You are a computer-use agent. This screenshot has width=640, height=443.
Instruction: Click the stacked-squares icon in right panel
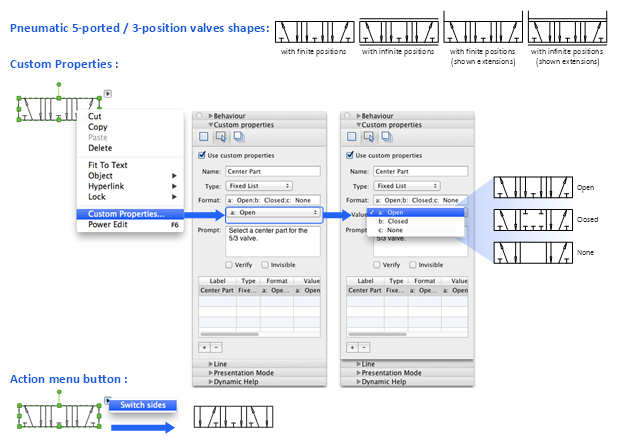(387, 137)
